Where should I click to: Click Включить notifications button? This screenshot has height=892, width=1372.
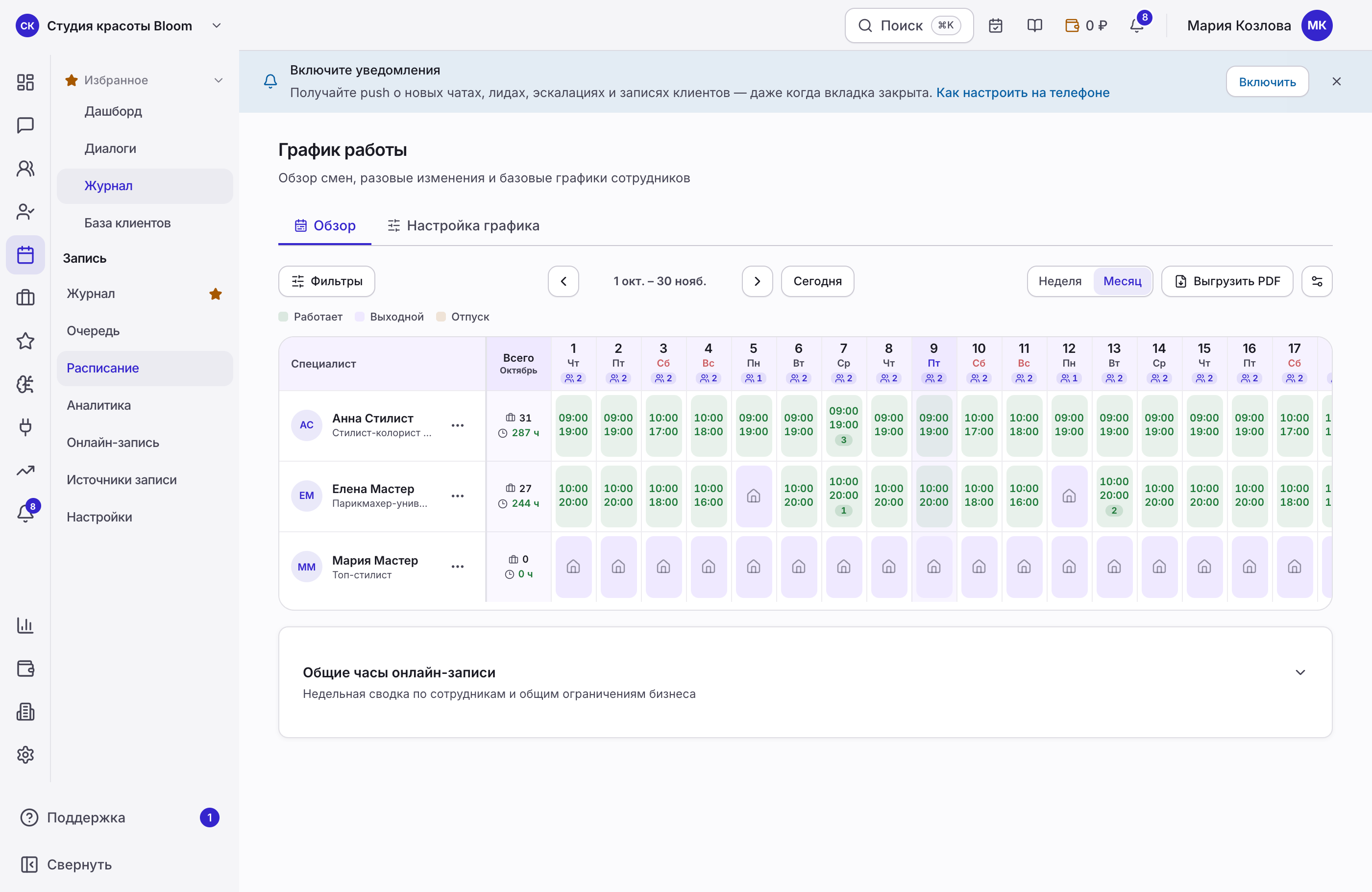pyautogui.click(x=1267, y=82)
